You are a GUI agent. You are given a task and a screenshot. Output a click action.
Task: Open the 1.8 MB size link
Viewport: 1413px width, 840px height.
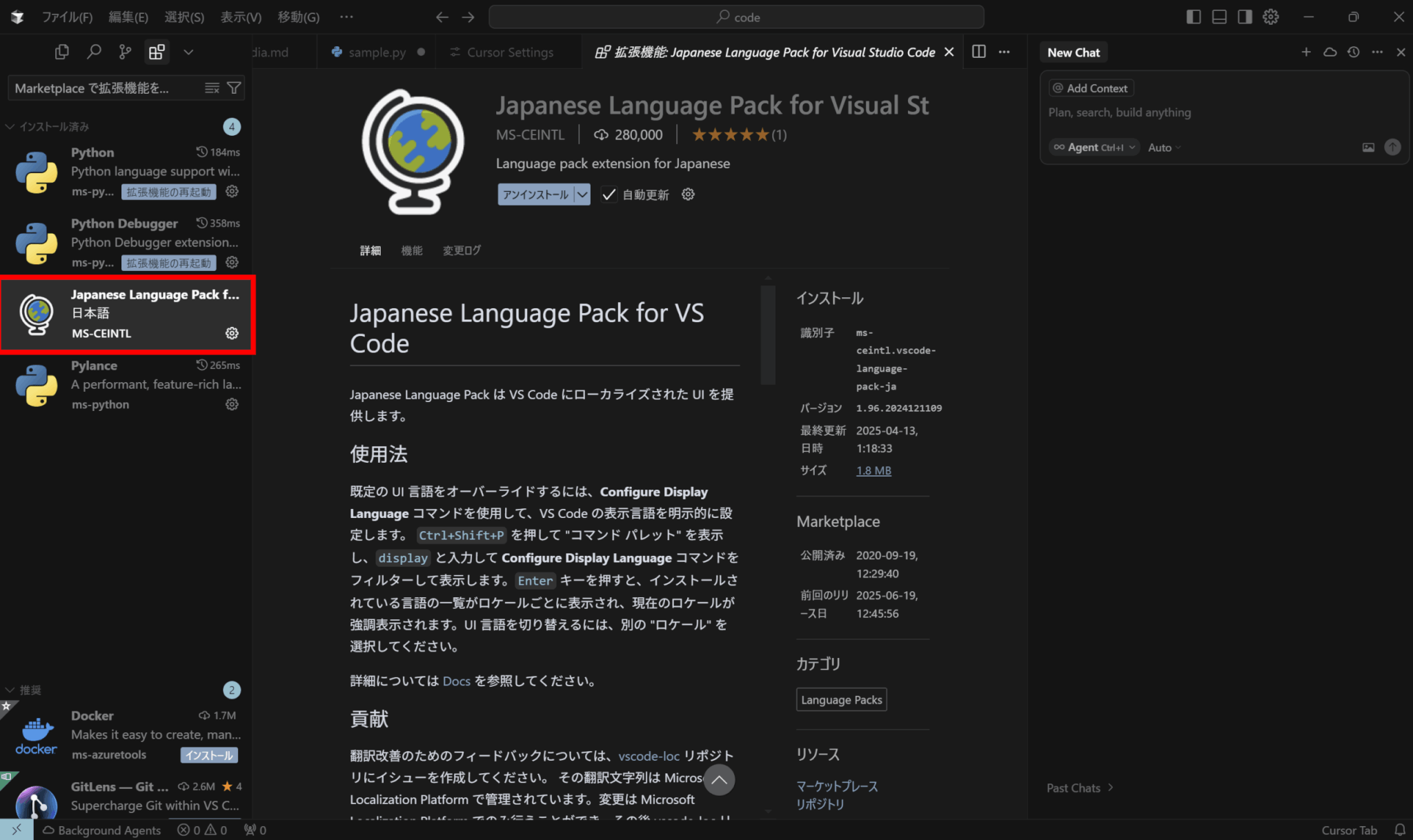coord(873,470)
